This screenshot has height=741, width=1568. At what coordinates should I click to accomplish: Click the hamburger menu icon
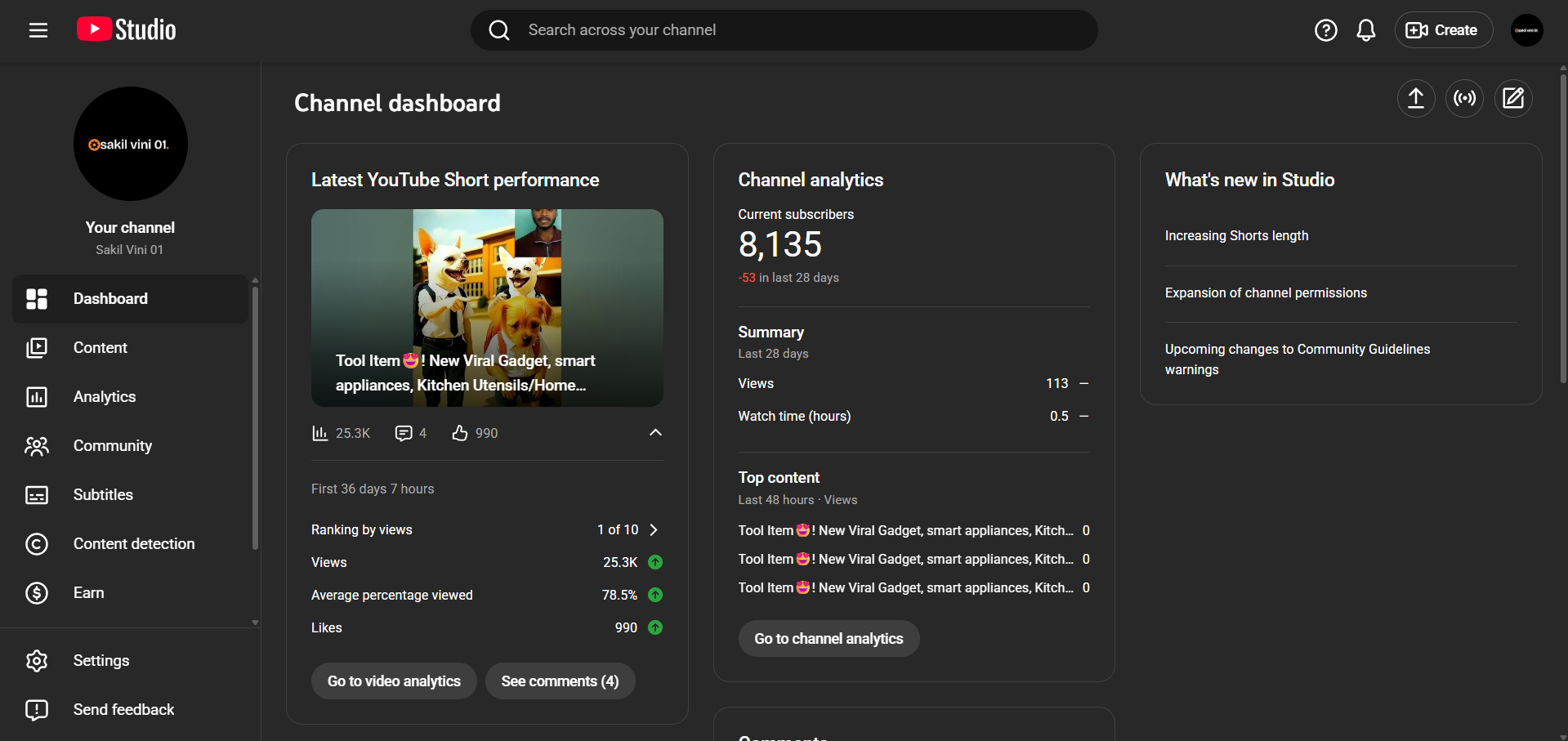tap(38, 30)
